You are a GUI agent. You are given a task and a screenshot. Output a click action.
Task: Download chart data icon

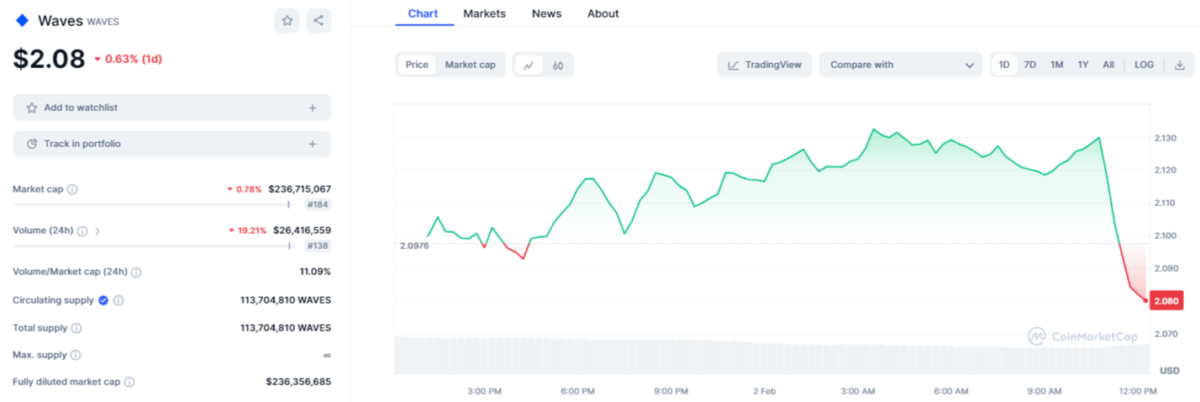pos(1179,65)
